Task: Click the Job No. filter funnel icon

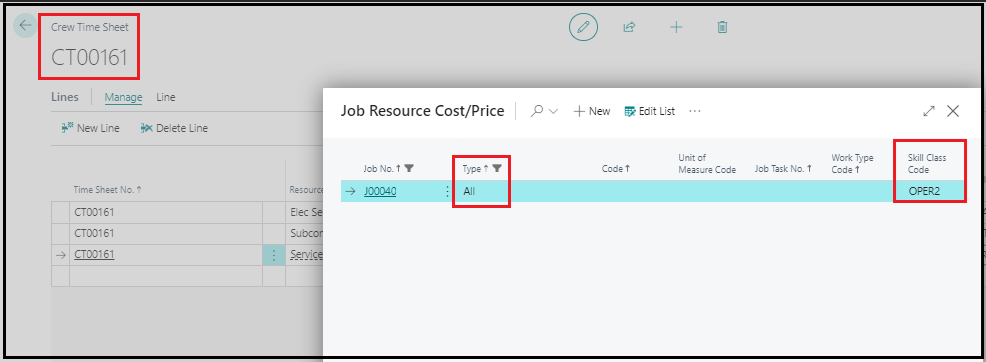Action: coord(409,168)
